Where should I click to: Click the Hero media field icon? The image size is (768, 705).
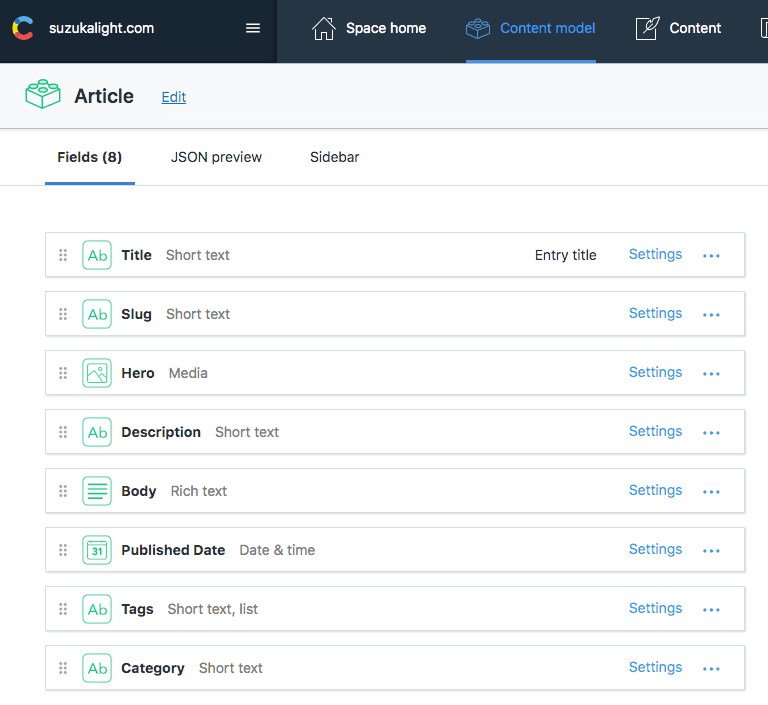[97, 373]
